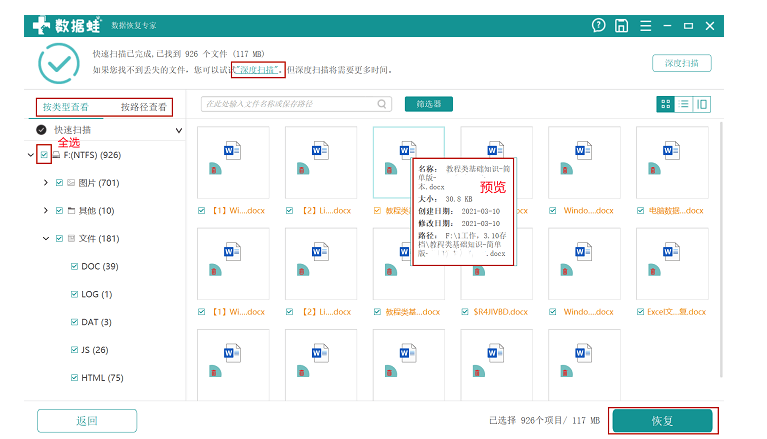The height and width of the screenshot is (439, 767).
Task: Collapse the 文件 (181) tree node
Action: click(x=46, y=238)
